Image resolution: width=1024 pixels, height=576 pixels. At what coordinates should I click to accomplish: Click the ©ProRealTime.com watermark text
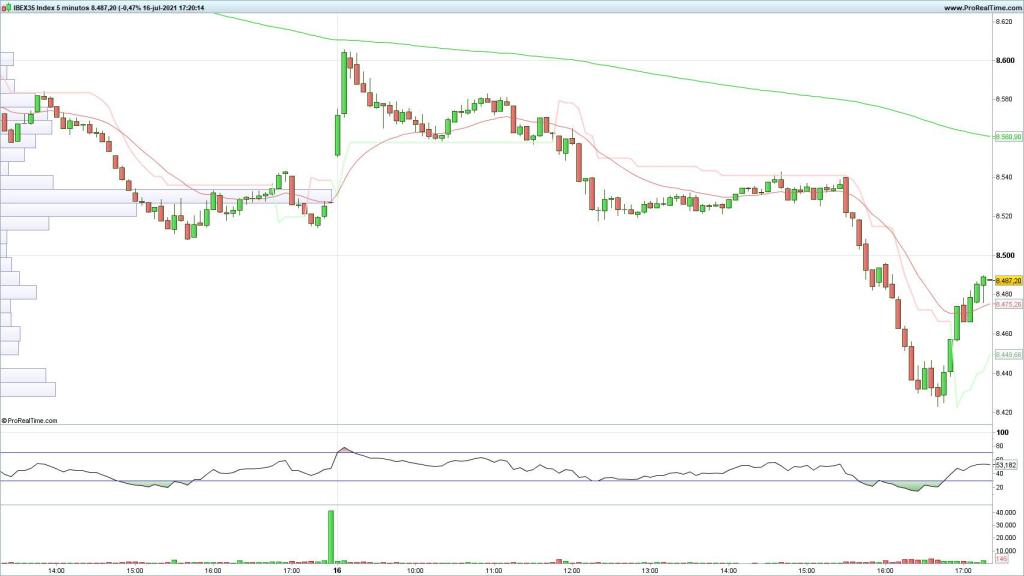[x=30, y=421]
